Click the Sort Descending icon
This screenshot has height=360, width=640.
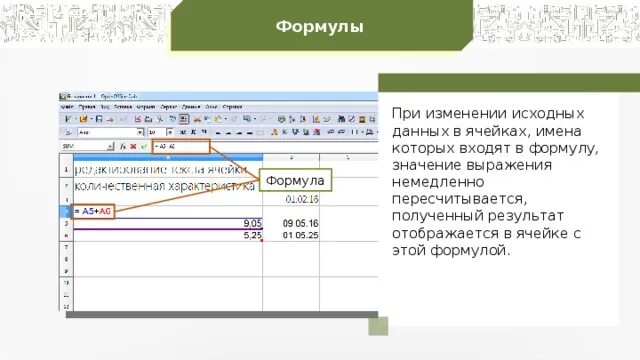[303, 119]
